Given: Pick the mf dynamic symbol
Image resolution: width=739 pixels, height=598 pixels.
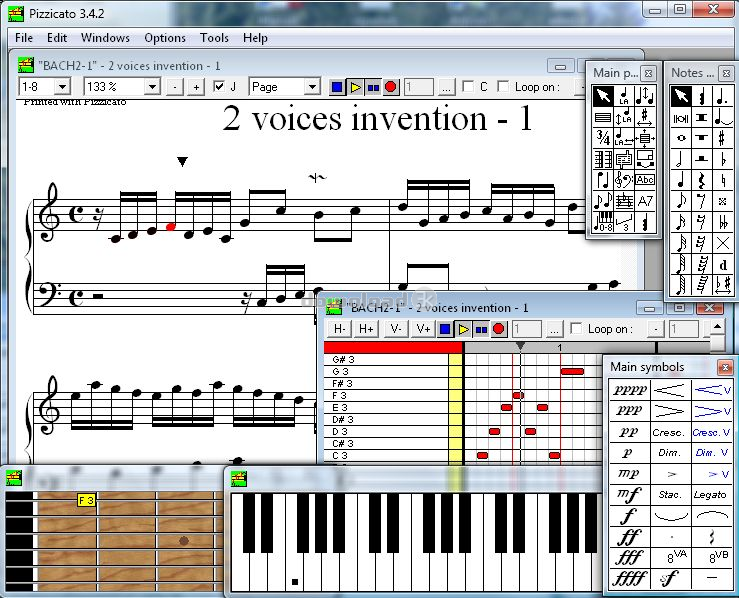Looking at the screenshot, I should (629, 494).
